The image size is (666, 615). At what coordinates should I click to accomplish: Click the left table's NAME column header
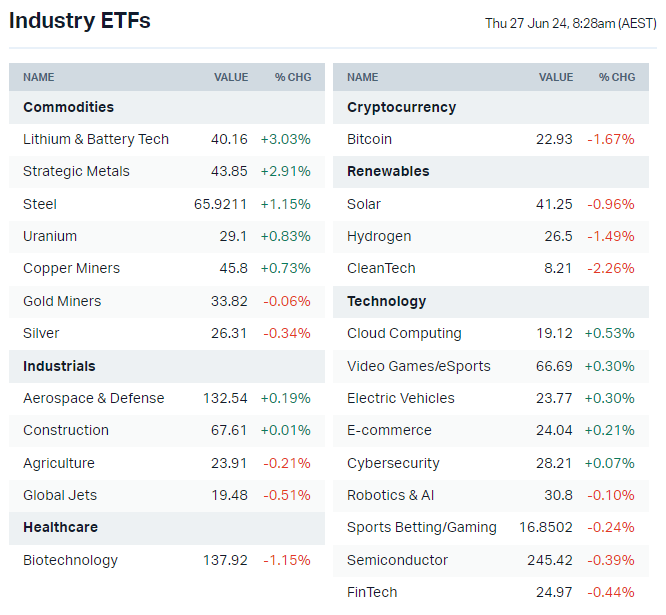pos(39,77)
